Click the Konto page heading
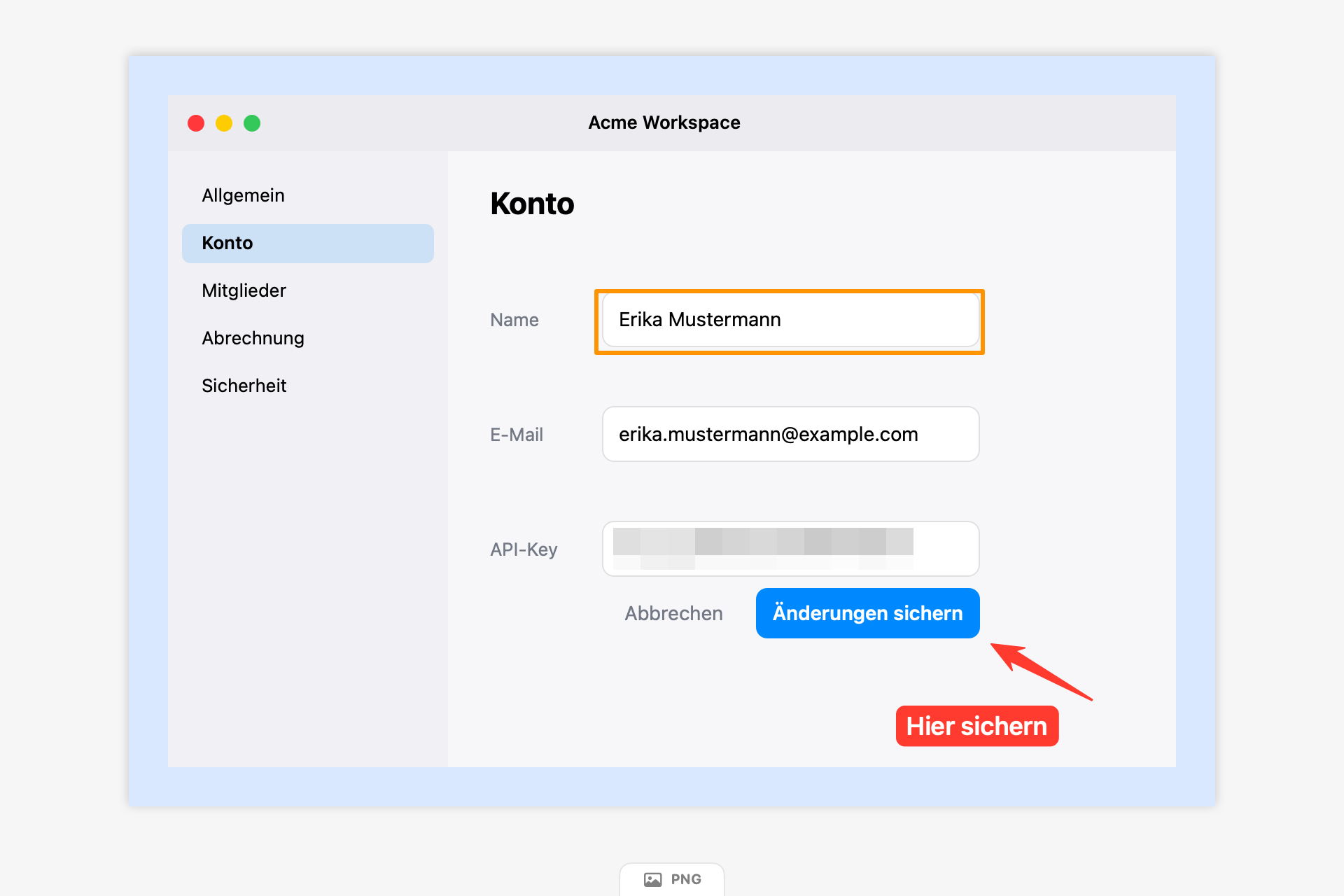1344x896 pixels. [532, 204]
